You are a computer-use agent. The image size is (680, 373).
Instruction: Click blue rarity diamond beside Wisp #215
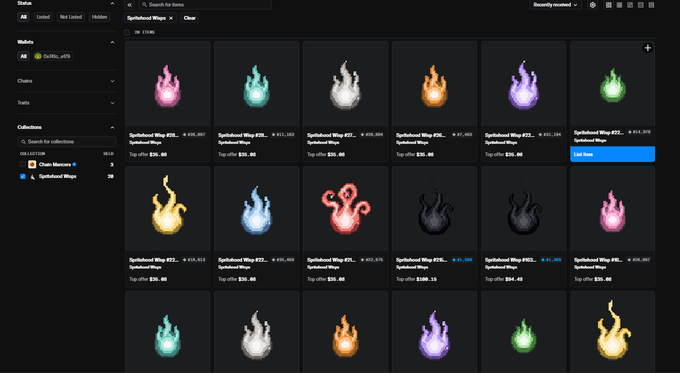[x=454, y=260]
